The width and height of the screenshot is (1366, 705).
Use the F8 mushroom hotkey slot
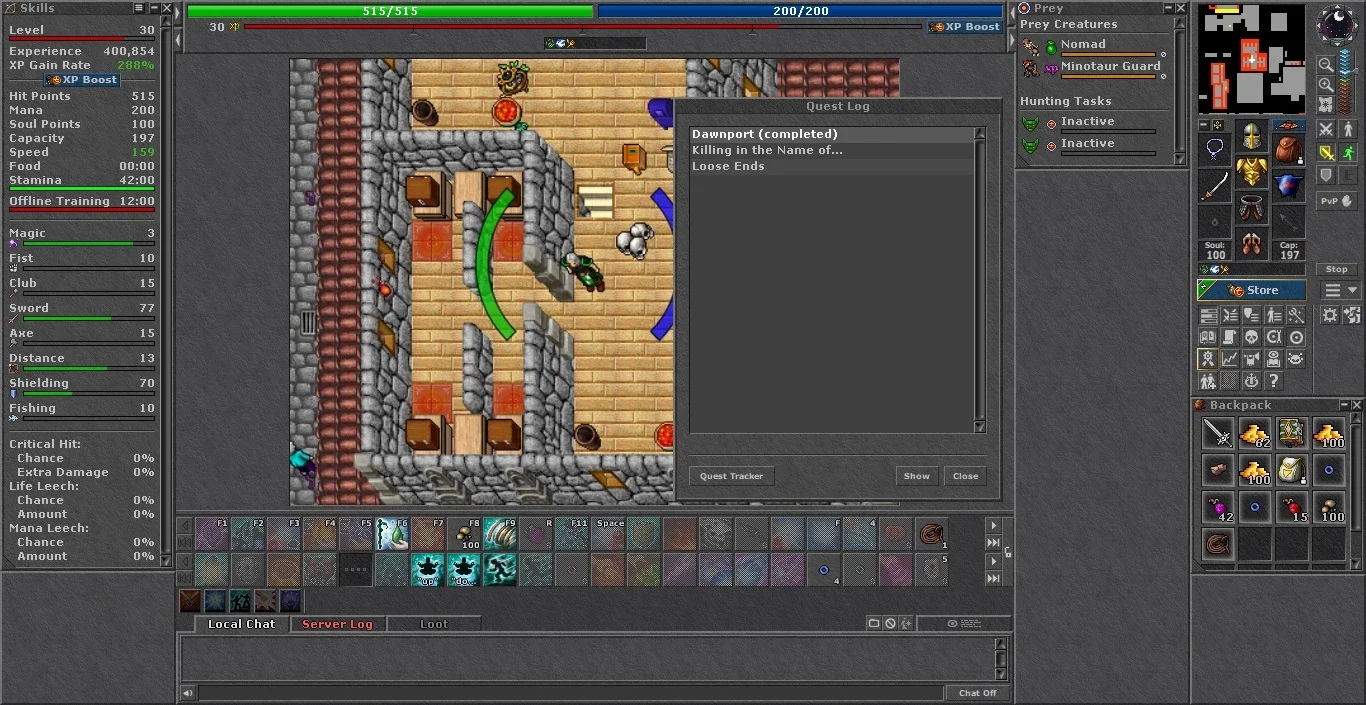pyautogui.click(x=464, y=534)
